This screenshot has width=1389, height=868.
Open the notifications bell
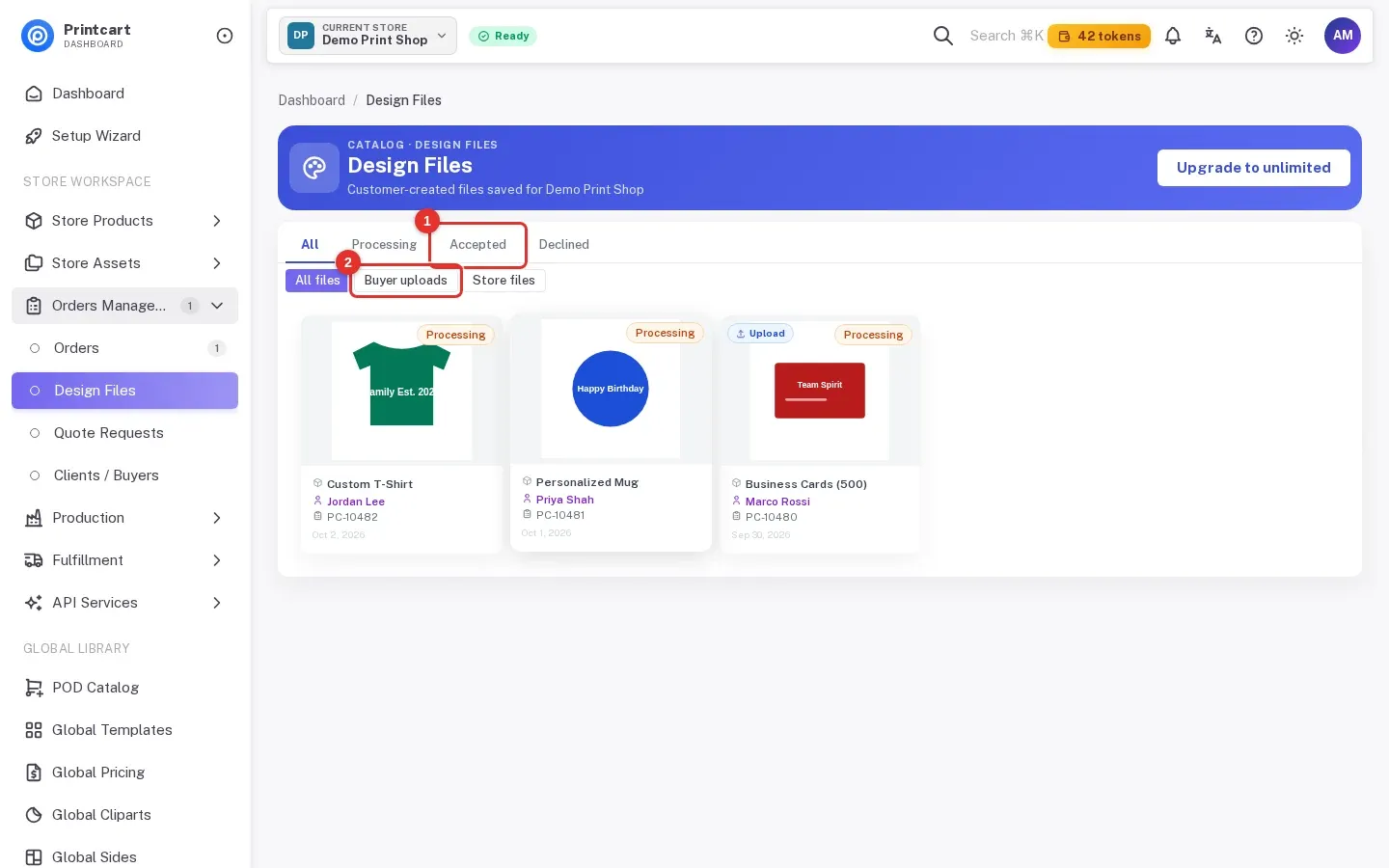click(1173, 36)
